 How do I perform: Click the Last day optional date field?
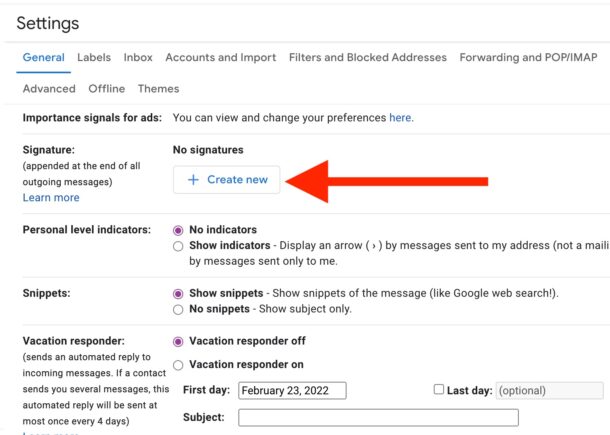coord(549,390)
